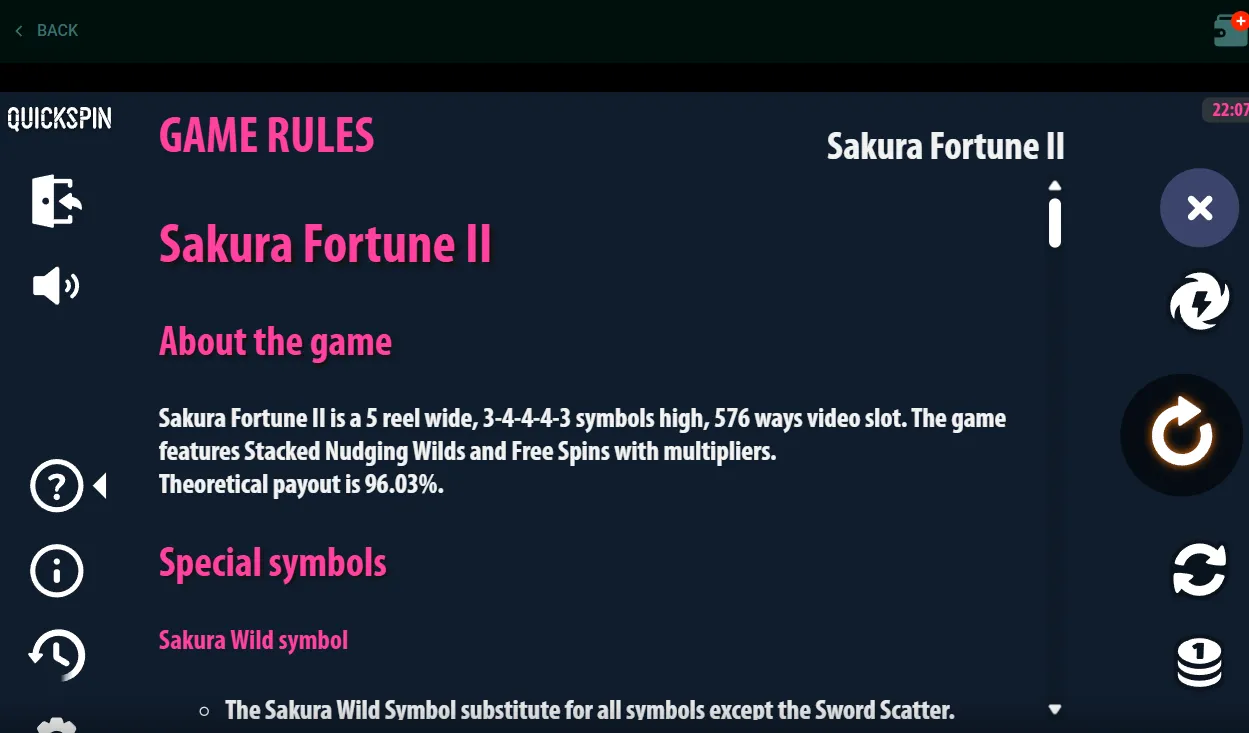Image resolution: width=1249 pixels, height=733 pixels.
Task: Click the rules scrollbar thumb
Action: (1054, 223)
